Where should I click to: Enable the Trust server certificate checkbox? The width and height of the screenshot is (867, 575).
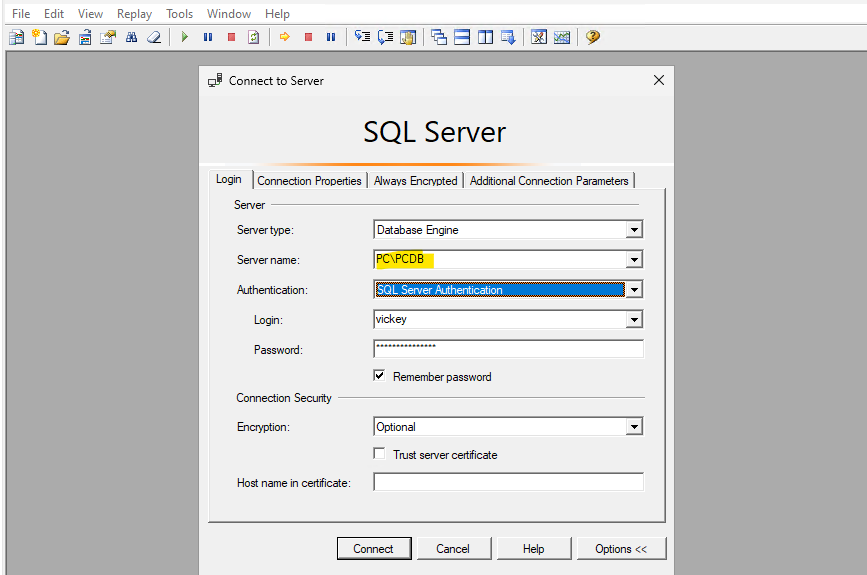click(x=379, y=454)
